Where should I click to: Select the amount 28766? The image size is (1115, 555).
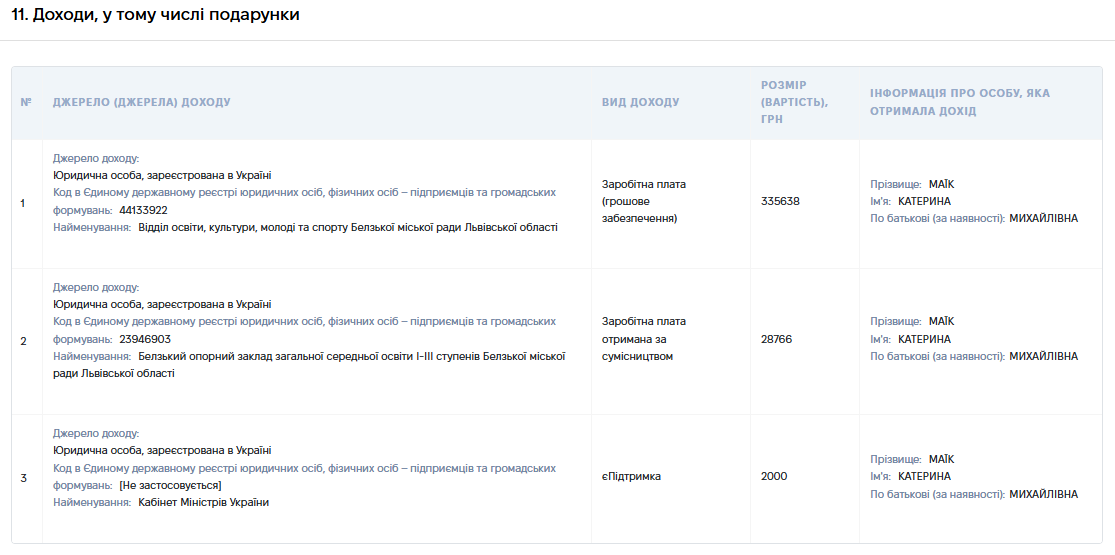(777, 339)
